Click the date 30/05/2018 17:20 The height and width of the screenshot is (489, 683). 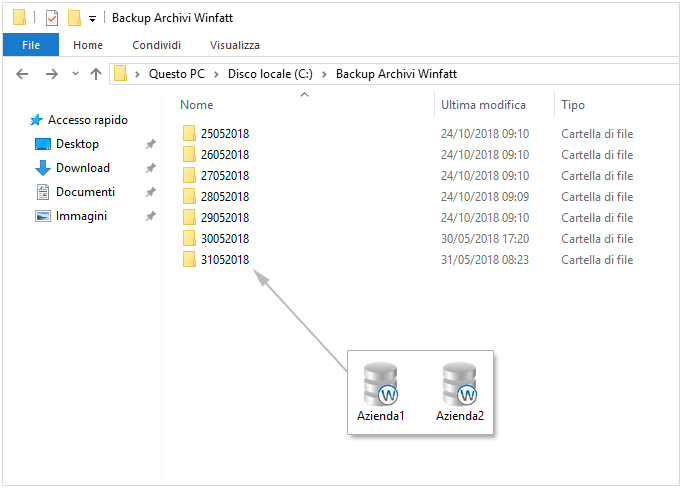point(485,239)
